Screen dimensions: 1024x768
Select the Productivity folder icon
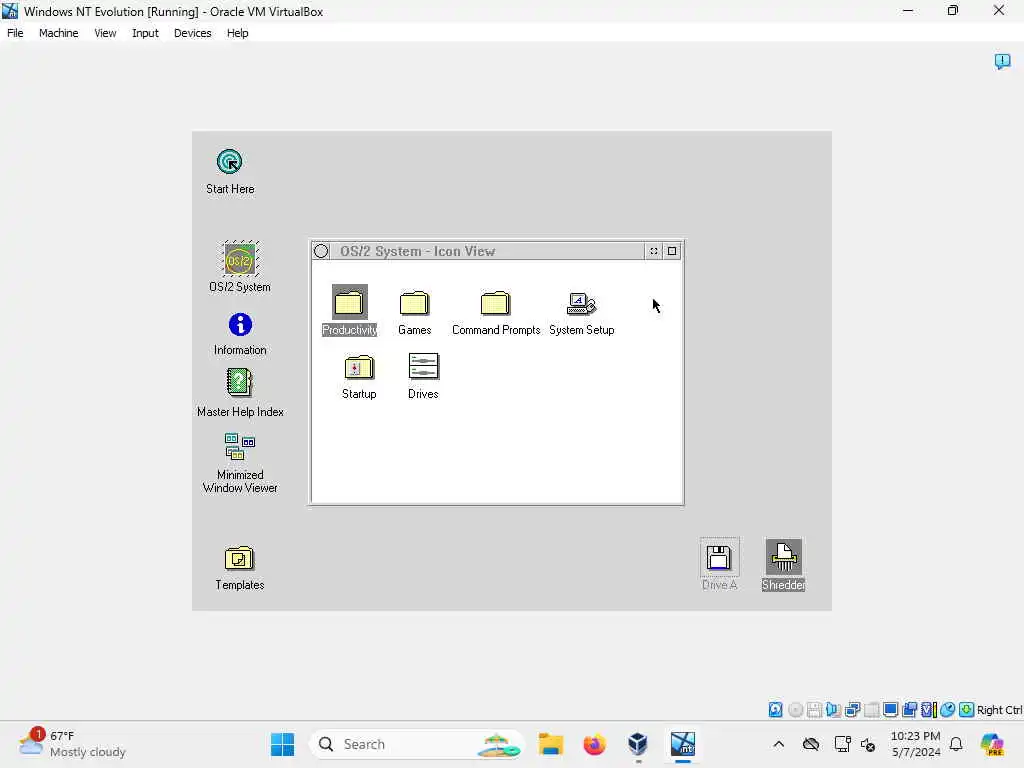[x=349, y=302]
